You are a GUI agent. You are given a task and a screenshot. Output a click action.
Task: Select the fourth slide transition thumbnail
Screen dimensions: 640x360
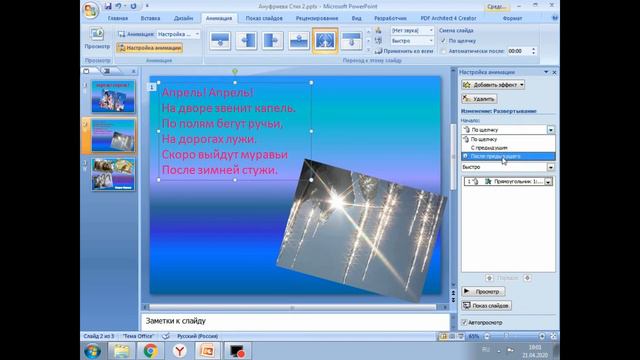(299, 40)
